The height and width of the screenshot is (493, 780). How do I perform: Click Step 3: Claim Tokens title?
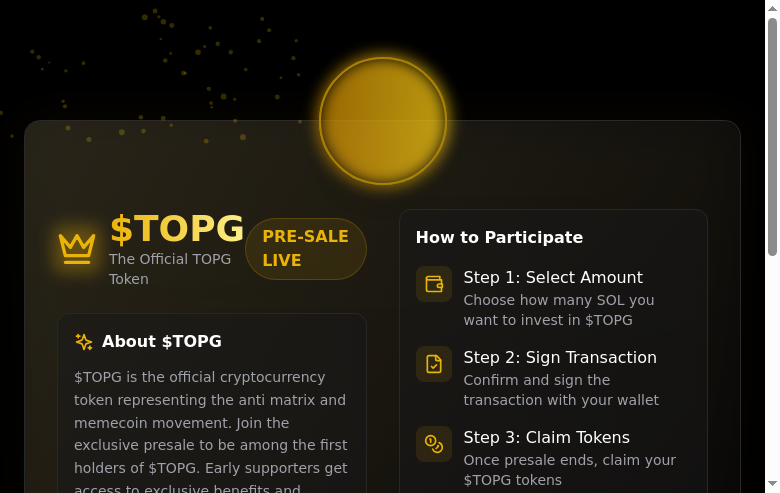pyautogui.click(x=546, y=438)
